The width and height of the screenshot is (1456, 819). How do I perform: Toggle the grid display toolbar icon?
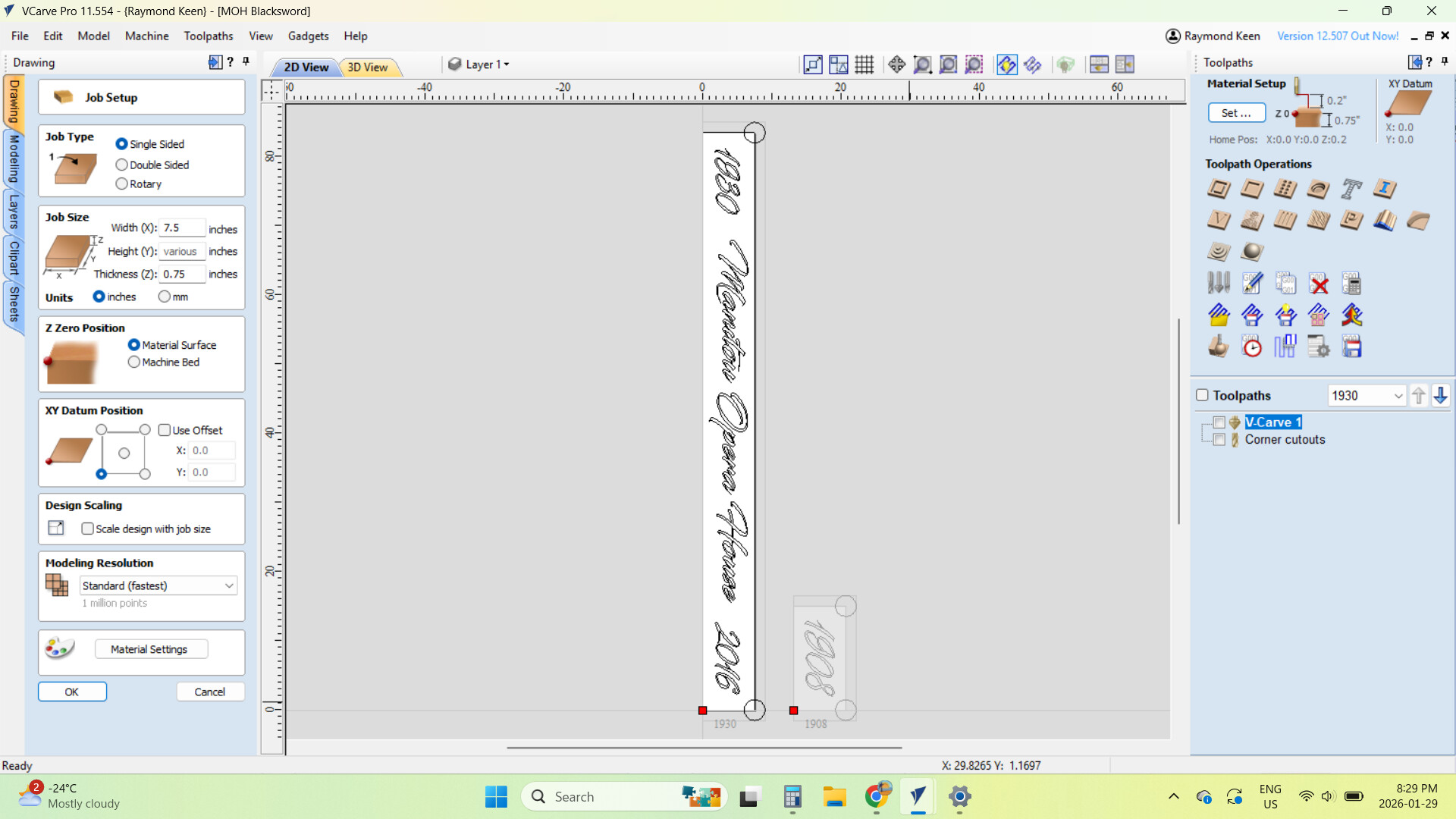click(864, 64)
